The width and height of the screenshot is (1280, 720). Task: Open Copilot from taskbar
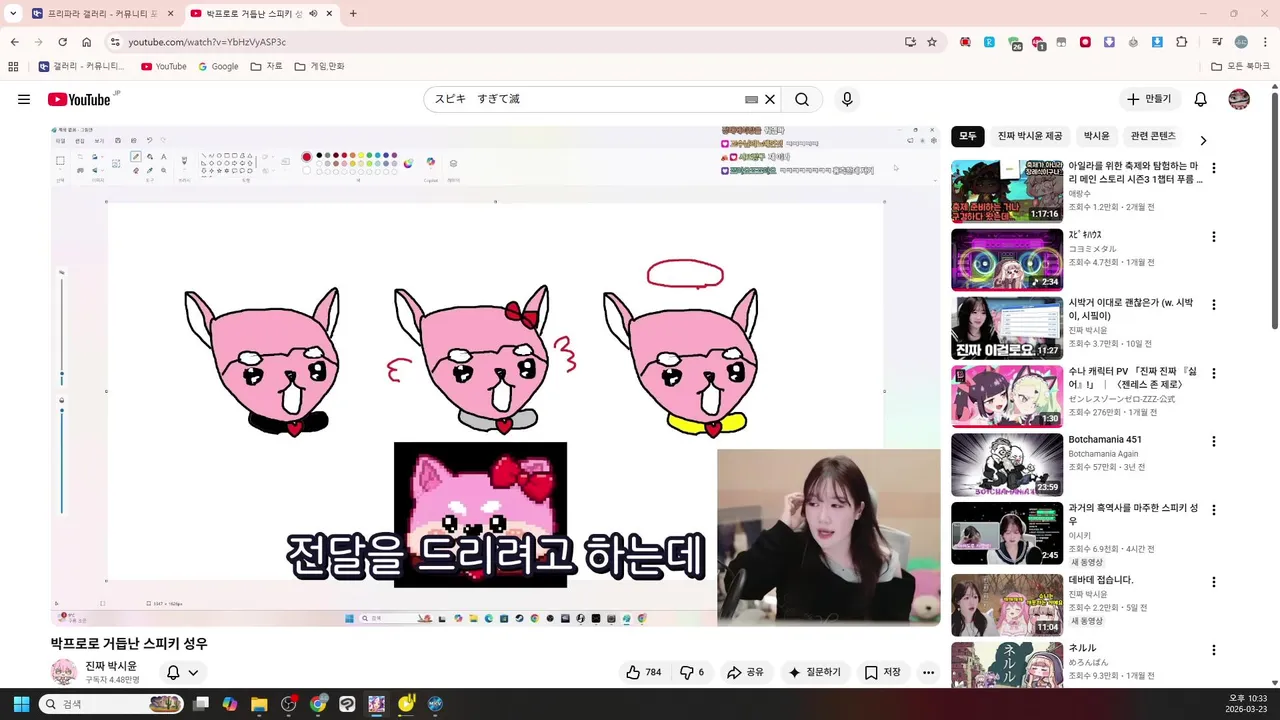click(230, 704)
